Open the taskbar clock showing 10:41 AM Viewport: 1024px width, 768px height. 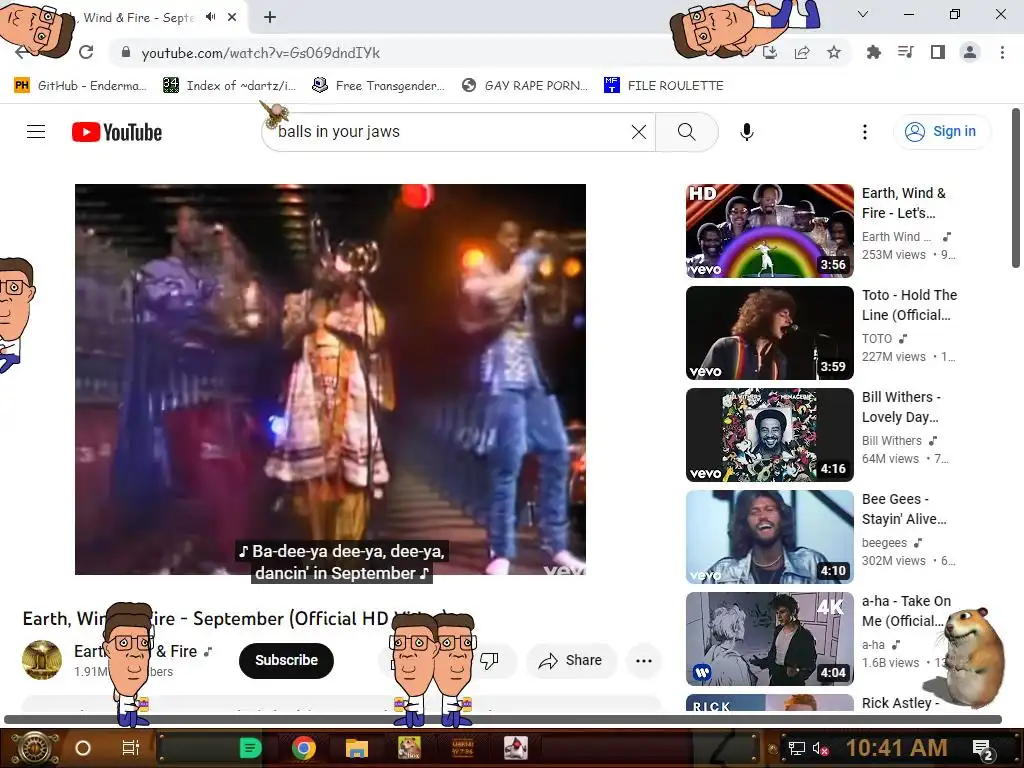pos(896,748)
